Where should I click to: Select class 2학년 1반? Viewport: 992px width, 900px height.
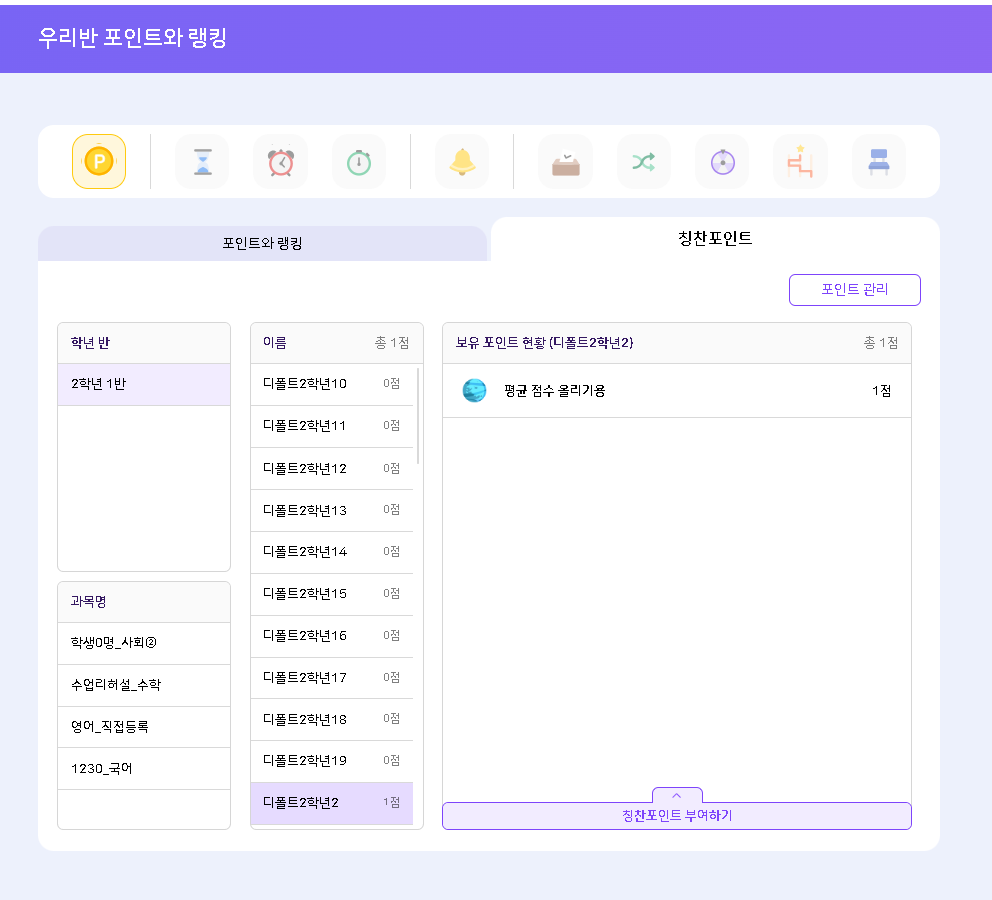tap(144, 385)
